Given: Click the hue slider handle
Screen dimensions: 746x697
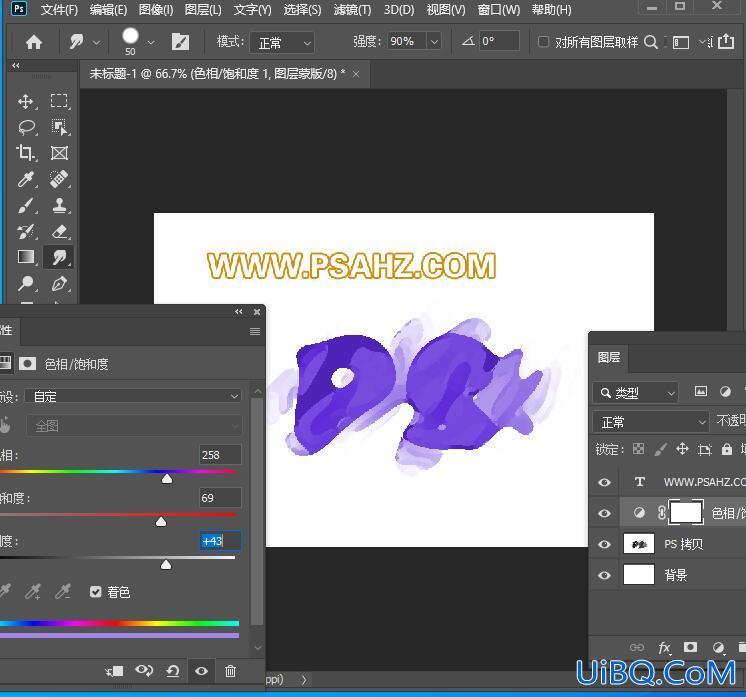Looking at the screenshot, I should click(167, 478).
